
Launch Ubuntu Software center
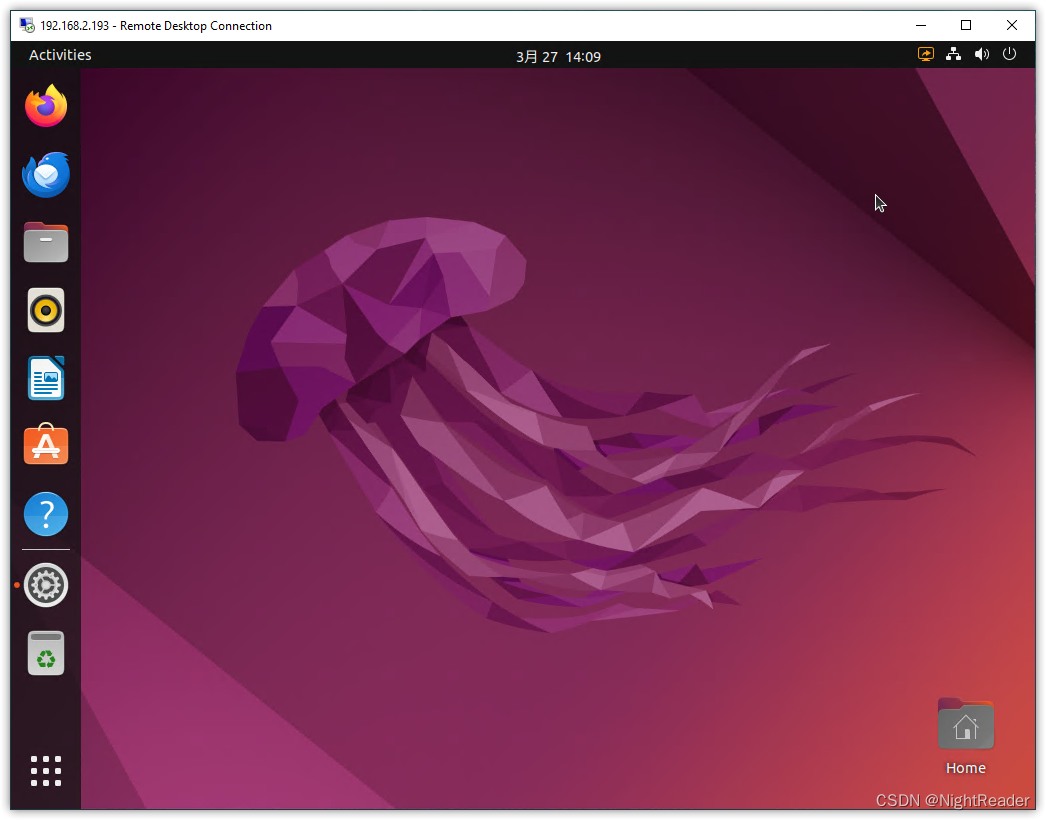coord(45,445)
